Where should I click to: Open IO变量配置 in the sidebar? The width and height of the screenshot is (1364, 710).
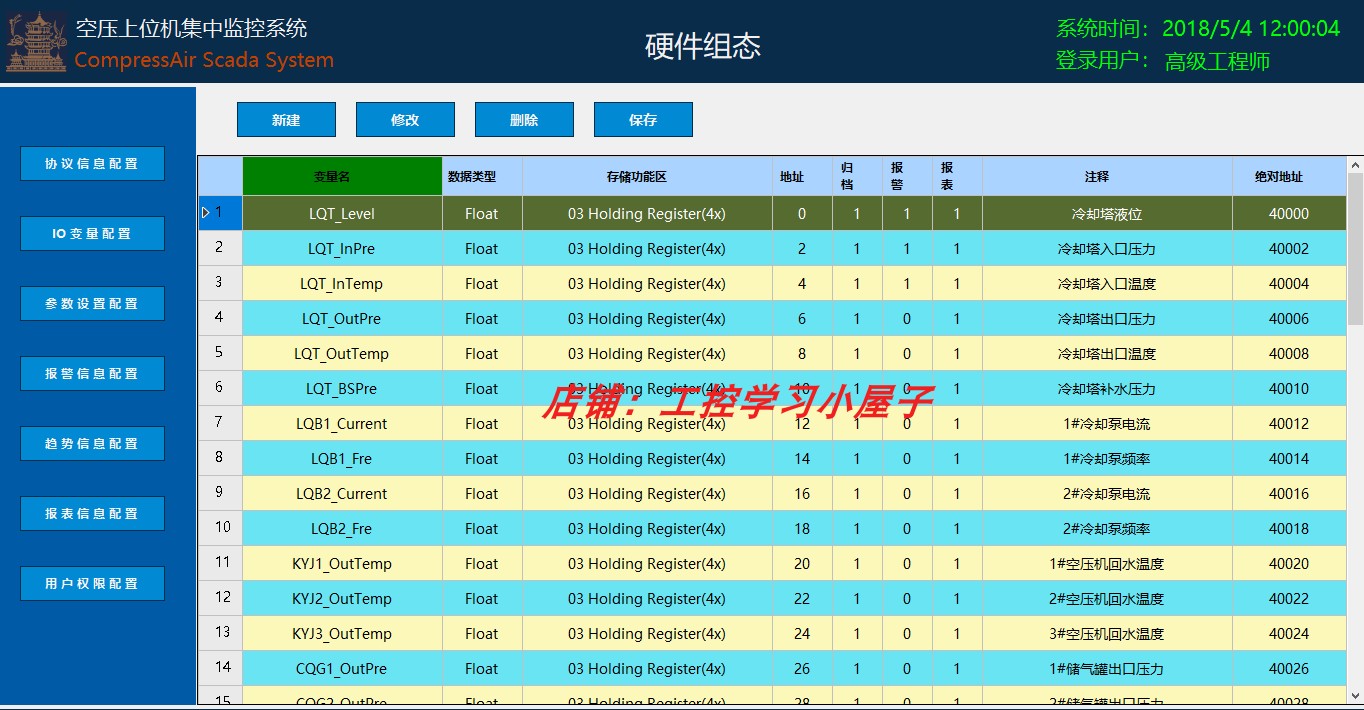tap(92, 234)
